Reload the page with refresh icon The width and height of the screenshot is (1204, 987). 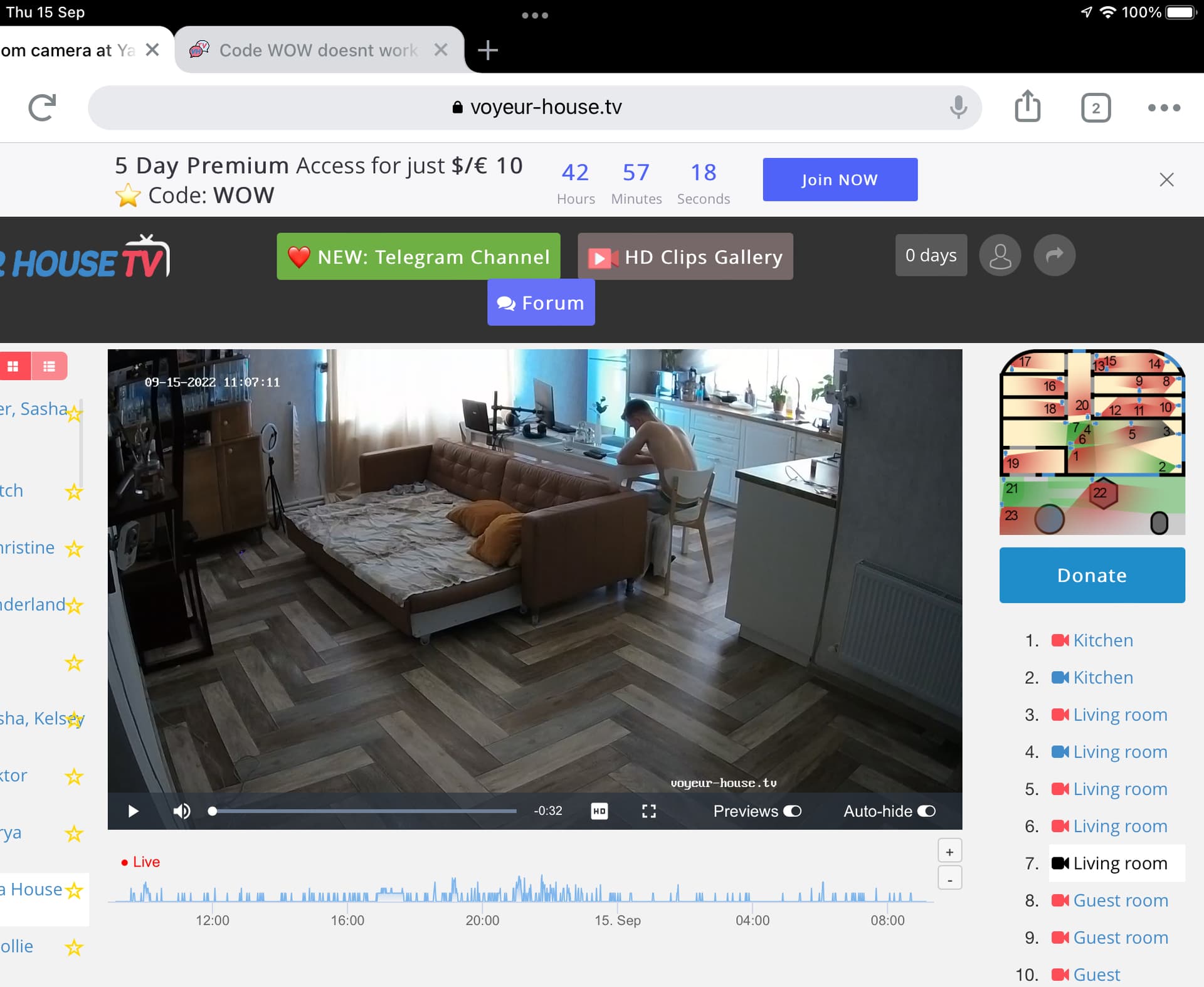[42, 108]
